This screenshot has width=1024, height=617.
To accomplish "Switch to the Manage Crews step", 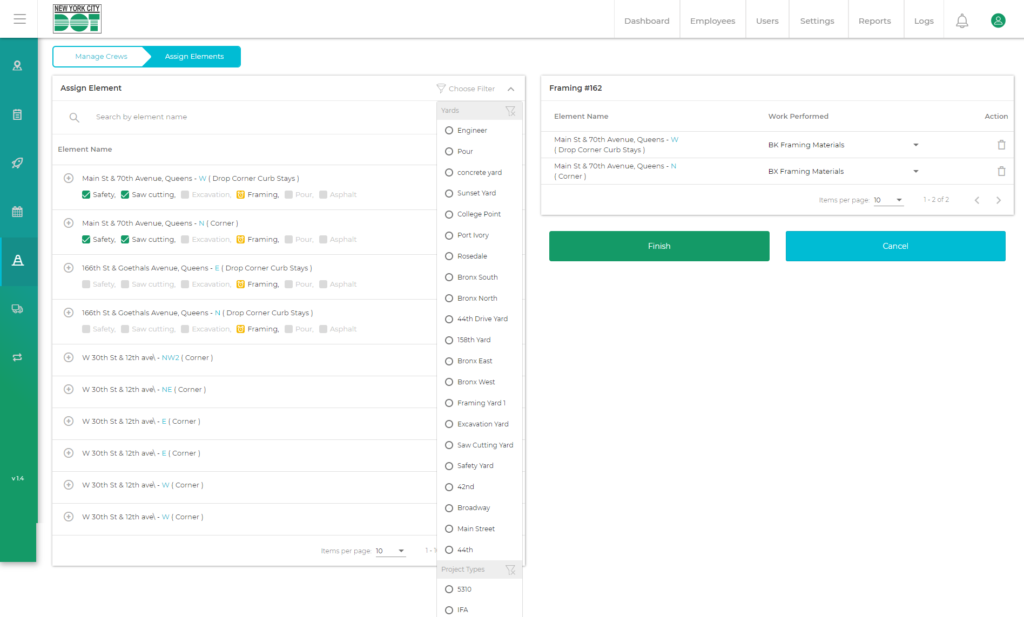I will [101, 57].
